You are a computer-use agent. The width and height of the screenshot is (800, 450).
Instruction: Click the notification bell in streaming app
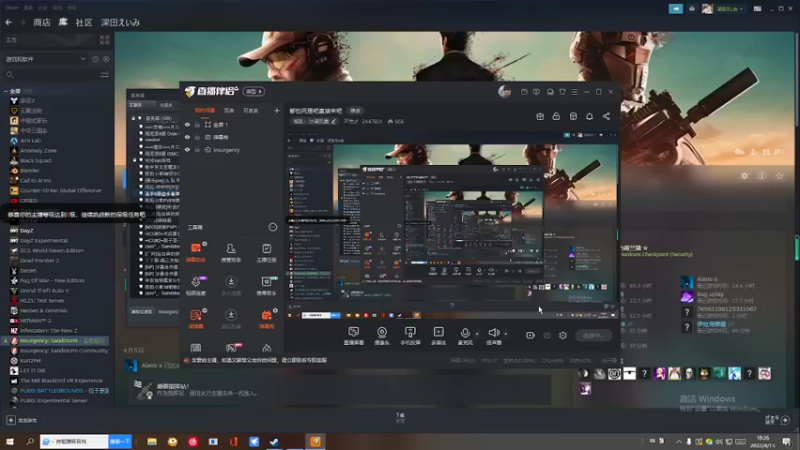(x=589, y=116)
